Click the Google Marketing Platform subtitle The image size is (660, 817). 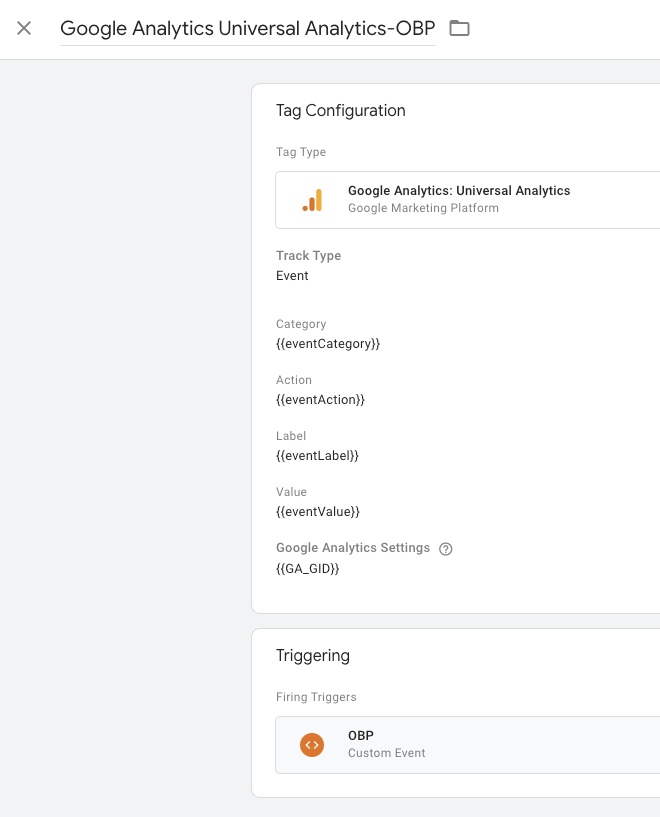(x=423, y=208)
